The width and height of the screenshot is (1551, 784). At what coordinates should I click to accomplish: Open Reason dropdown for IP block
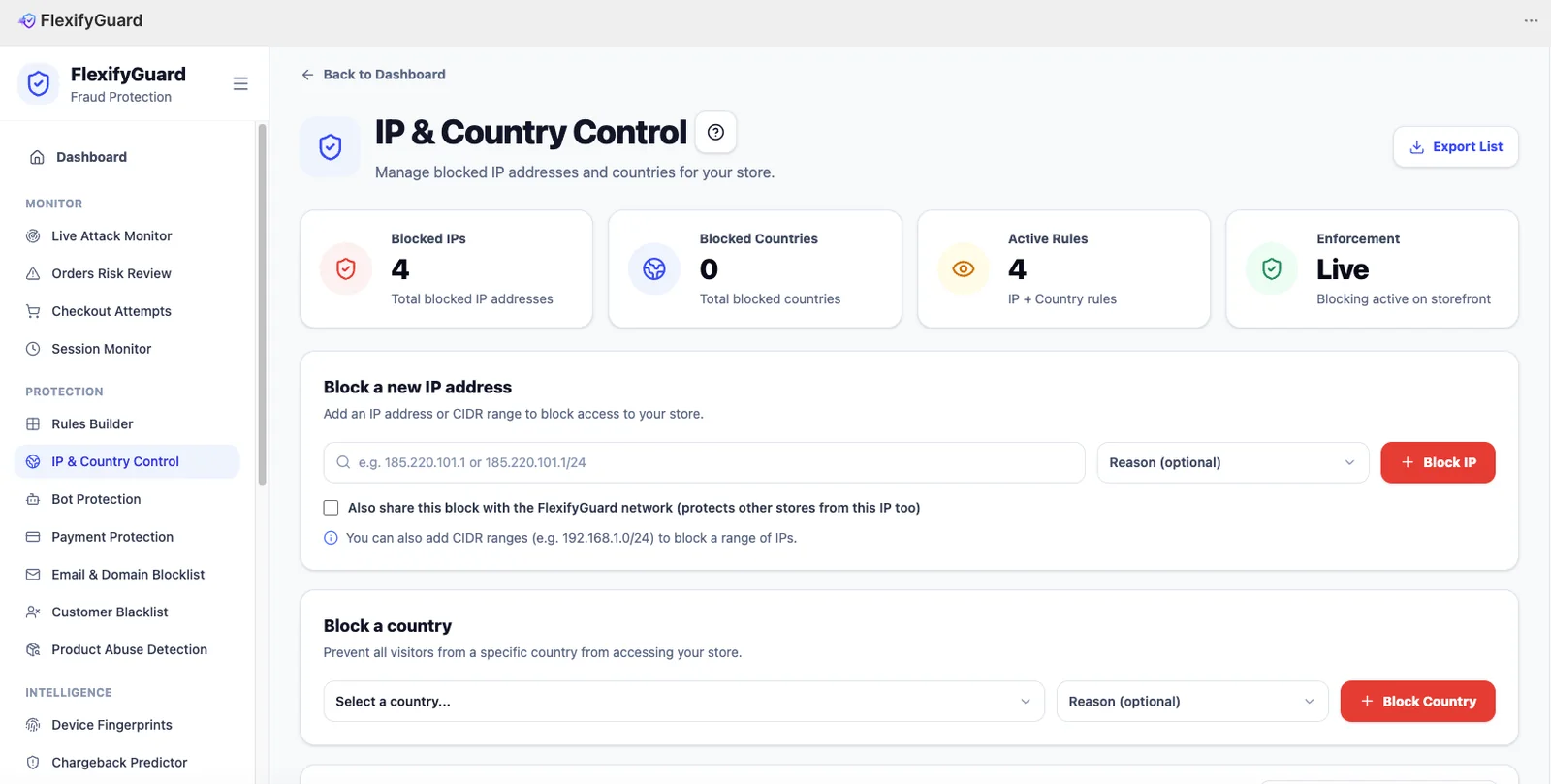pos(1233,462)
